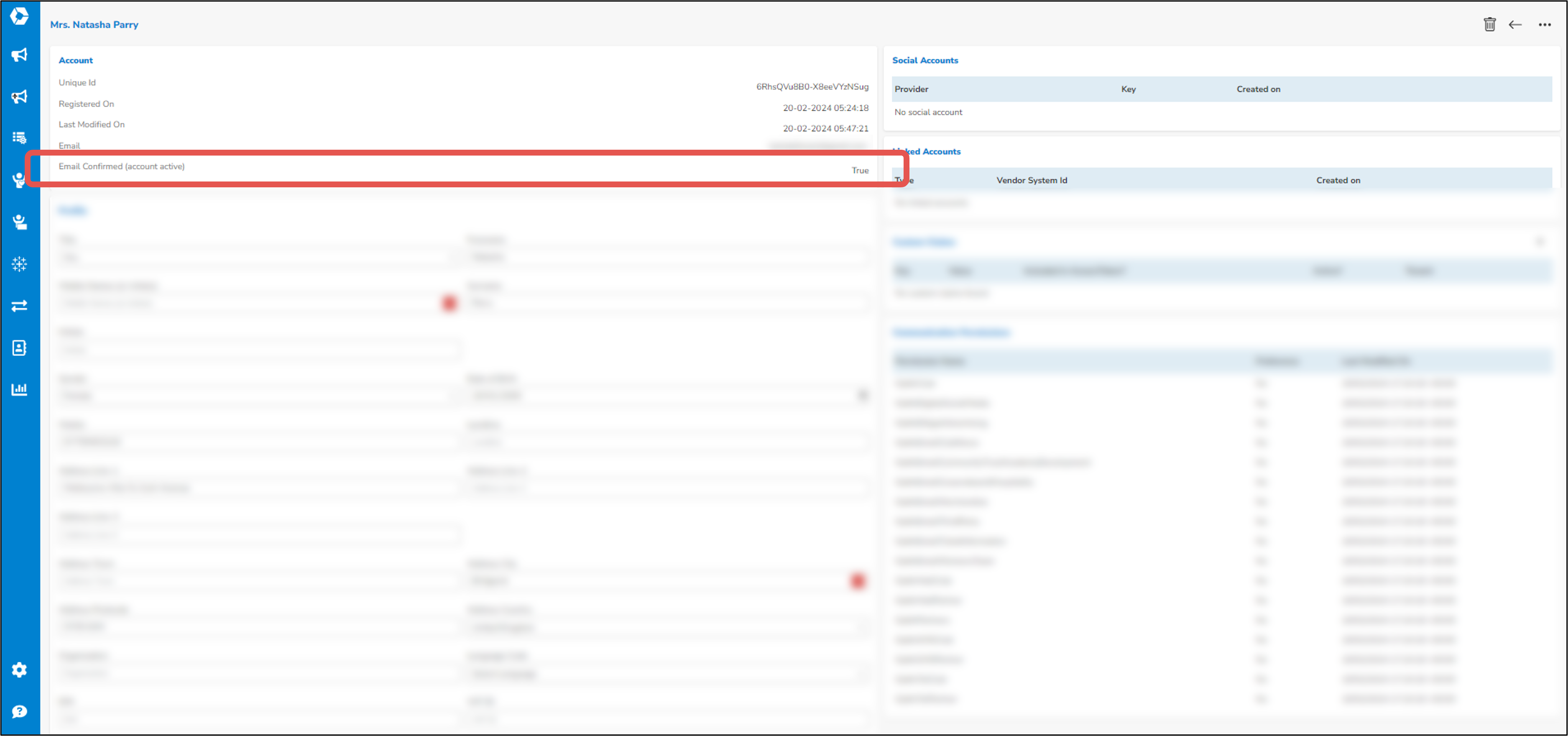Open the list-with-gear settings sidebar icon

(20, 138)
